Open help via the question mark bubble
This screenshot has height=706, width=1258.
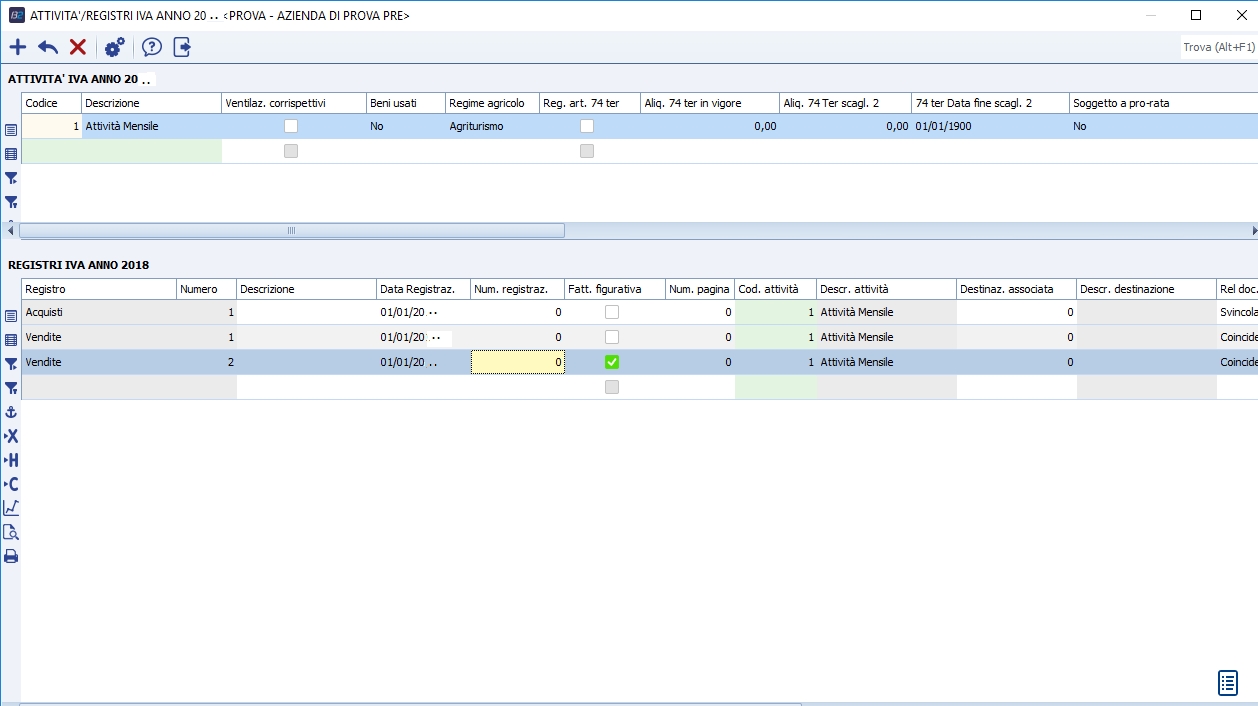(x=151, y=47)
